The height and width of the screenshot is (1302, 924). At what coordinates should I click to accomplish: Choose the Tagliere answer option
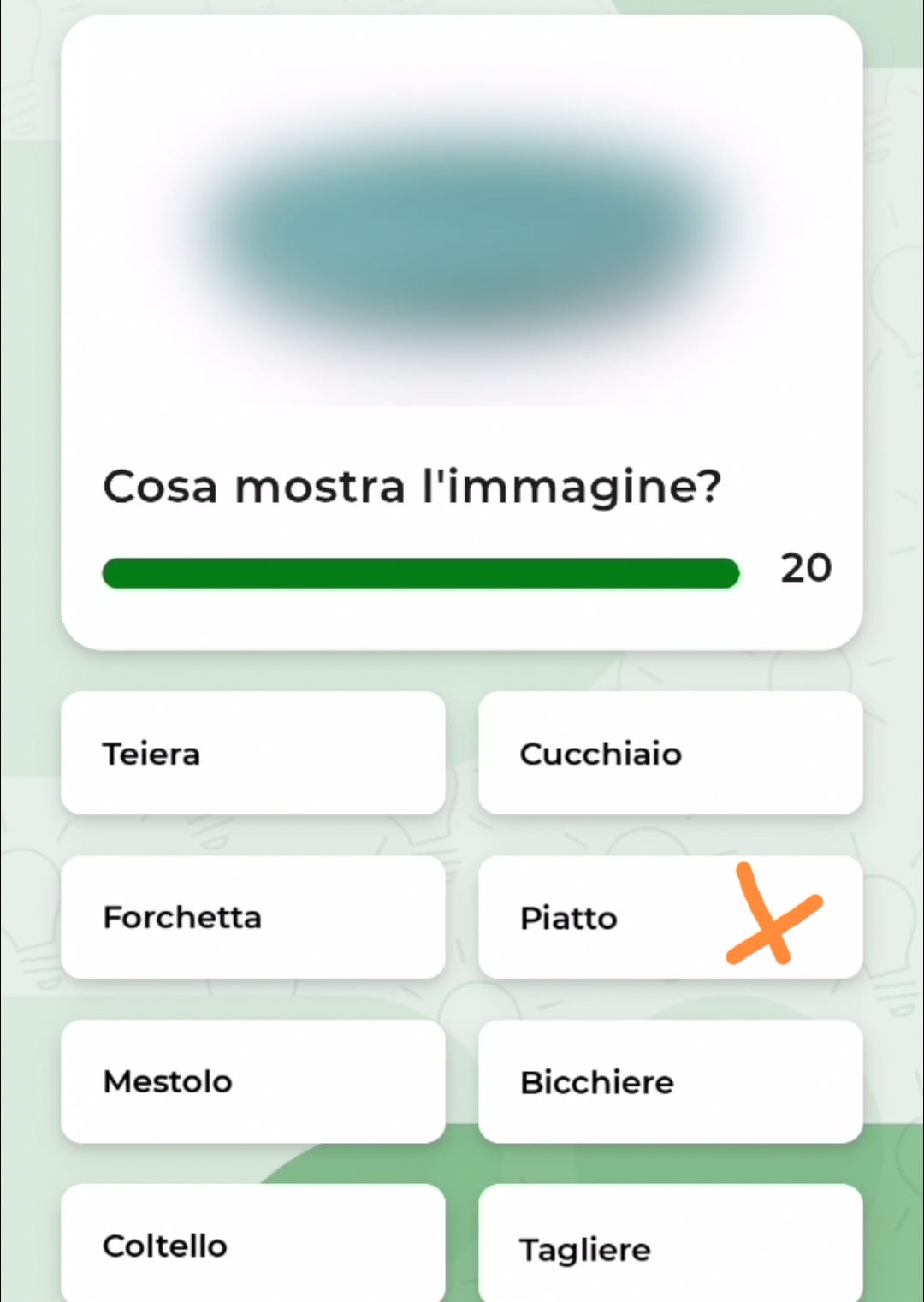point(671,1244)
